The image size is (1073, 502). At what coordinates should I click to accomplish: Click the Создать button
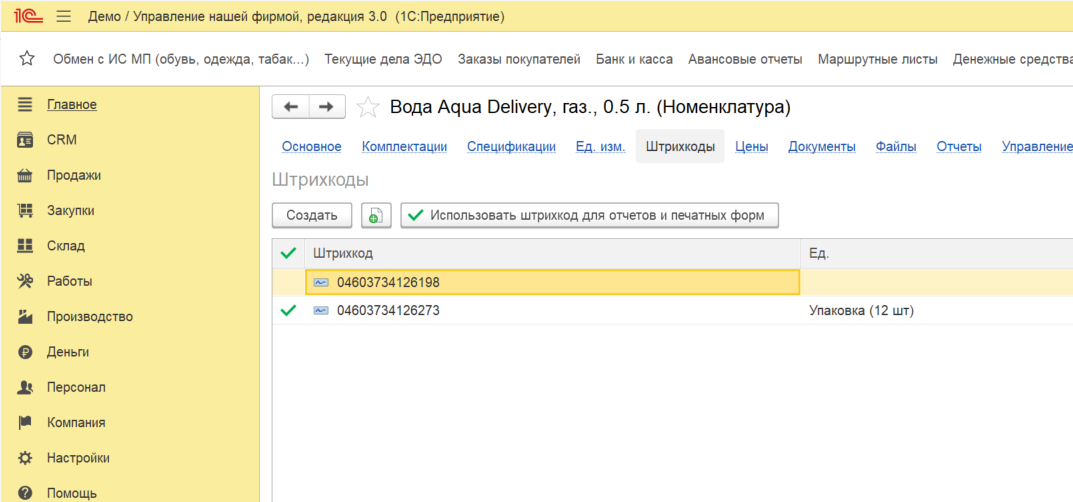[x=312, y=215]
